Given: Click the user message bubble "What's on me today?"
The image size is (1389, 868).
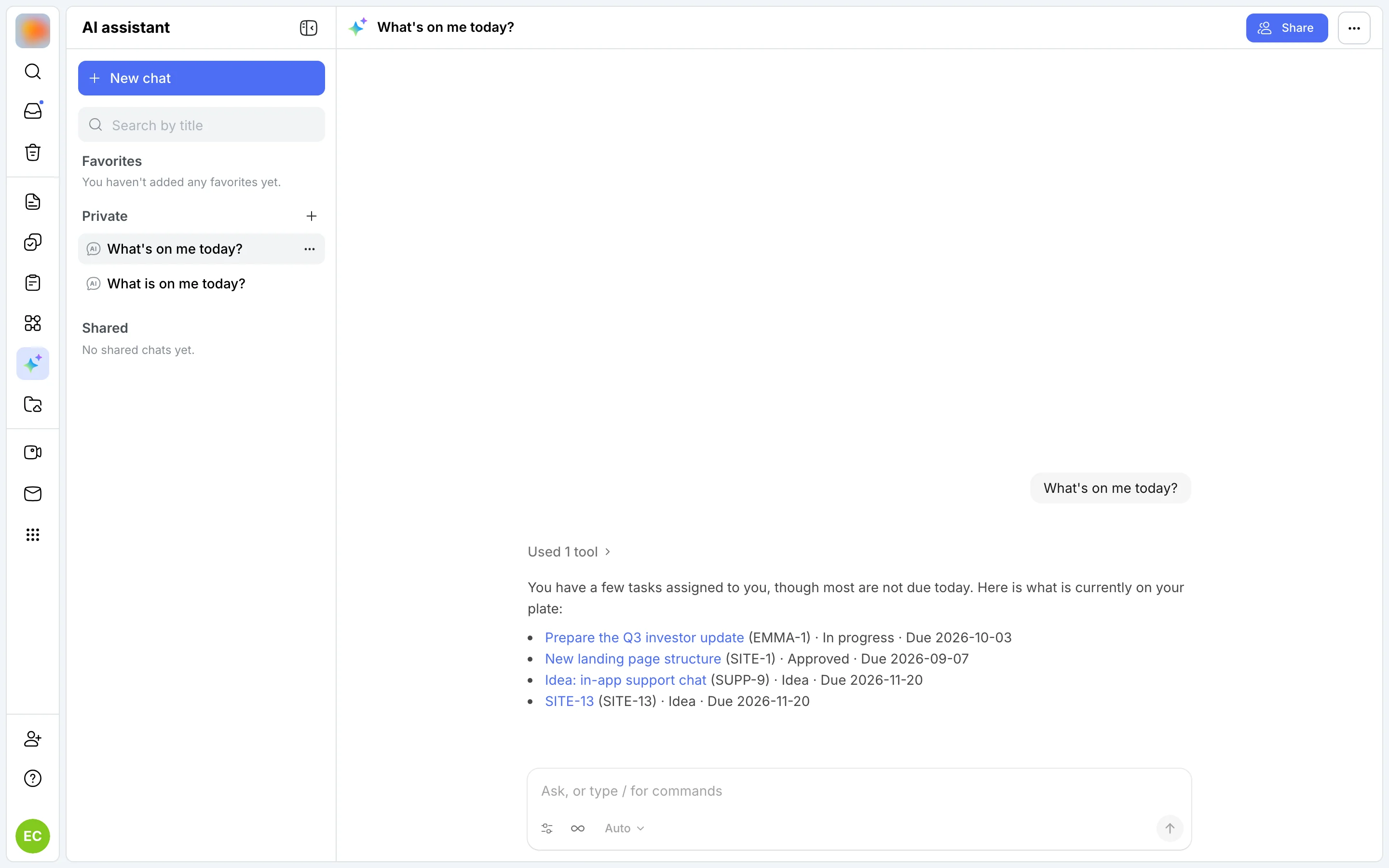Looking at the screenshot, I should (x=1110, y=488).
